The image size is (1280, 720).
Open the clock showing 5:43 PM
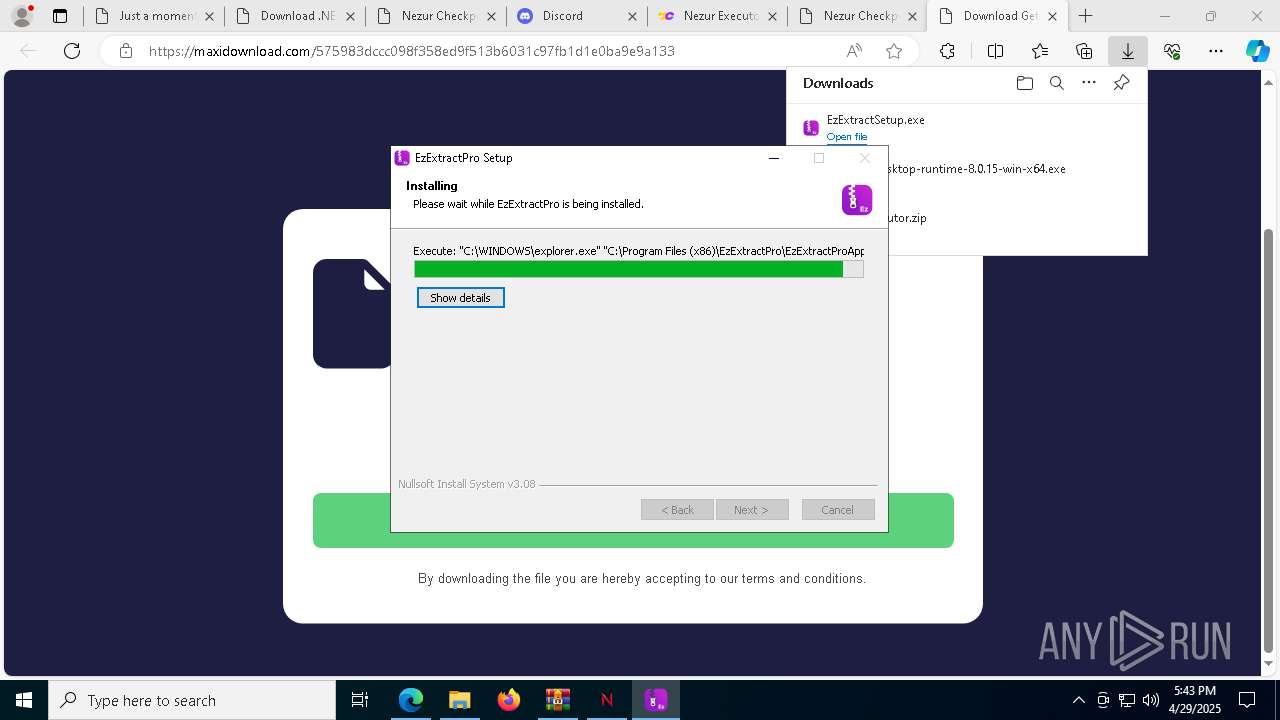[1194, 700]
